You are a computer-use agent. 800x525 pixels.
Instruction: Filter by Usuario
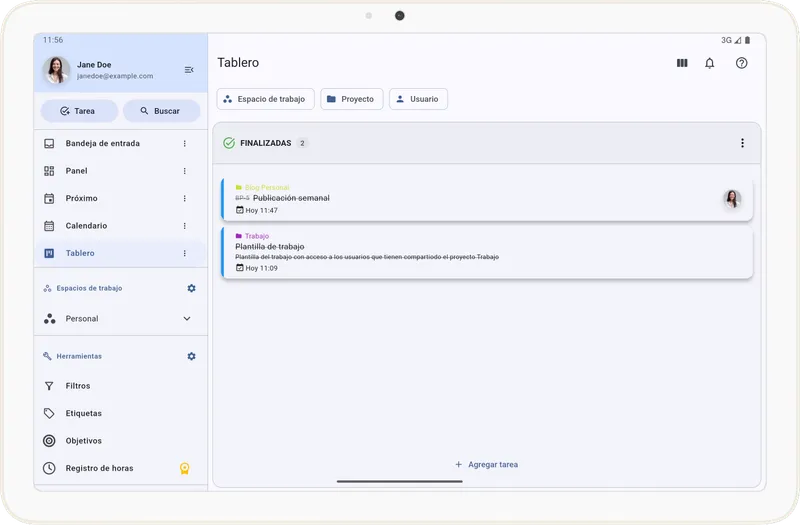[418, 99]
